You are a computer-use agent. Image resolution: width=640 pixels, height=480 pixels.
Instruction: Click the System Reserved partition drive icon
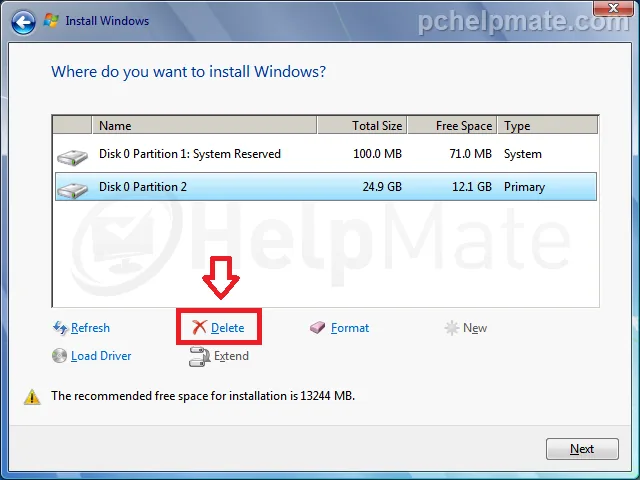click(72, 158)
